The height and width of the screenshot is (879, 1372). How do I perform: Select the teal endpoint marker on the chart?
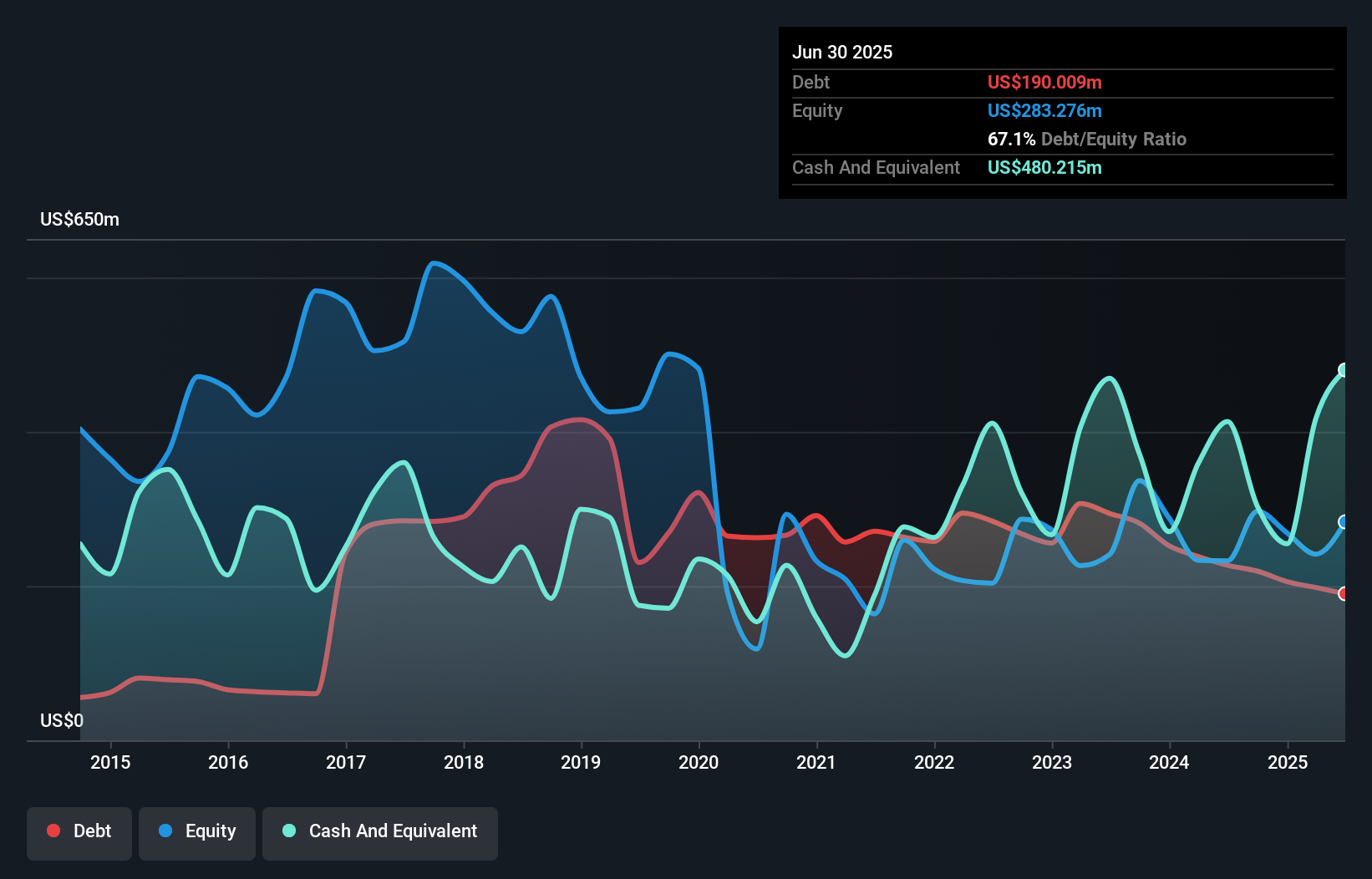(x=1344, y=368)
